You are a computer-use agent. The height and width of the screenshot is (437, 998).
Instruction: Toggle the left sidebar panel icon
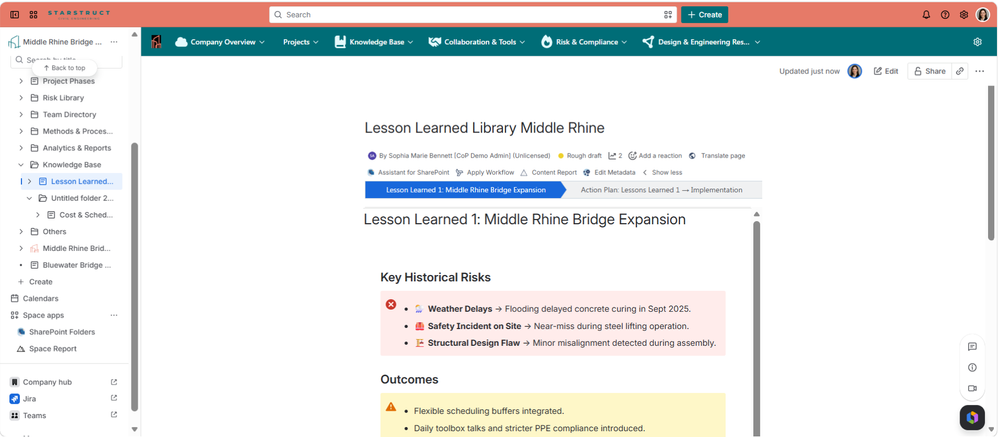[x=15, y=15]
